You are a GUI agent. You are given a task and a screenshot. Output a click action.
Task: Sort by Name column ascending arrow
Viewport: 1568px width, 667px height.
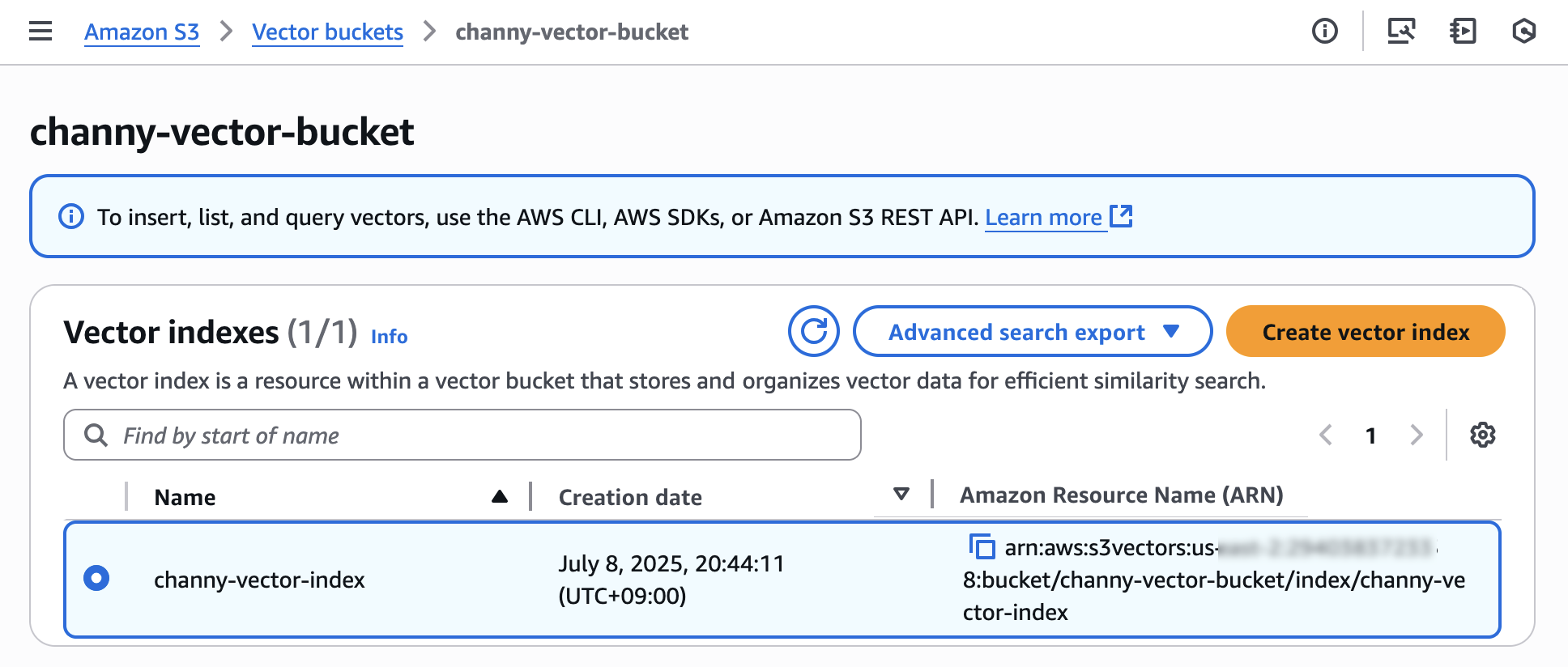point(500,496)
